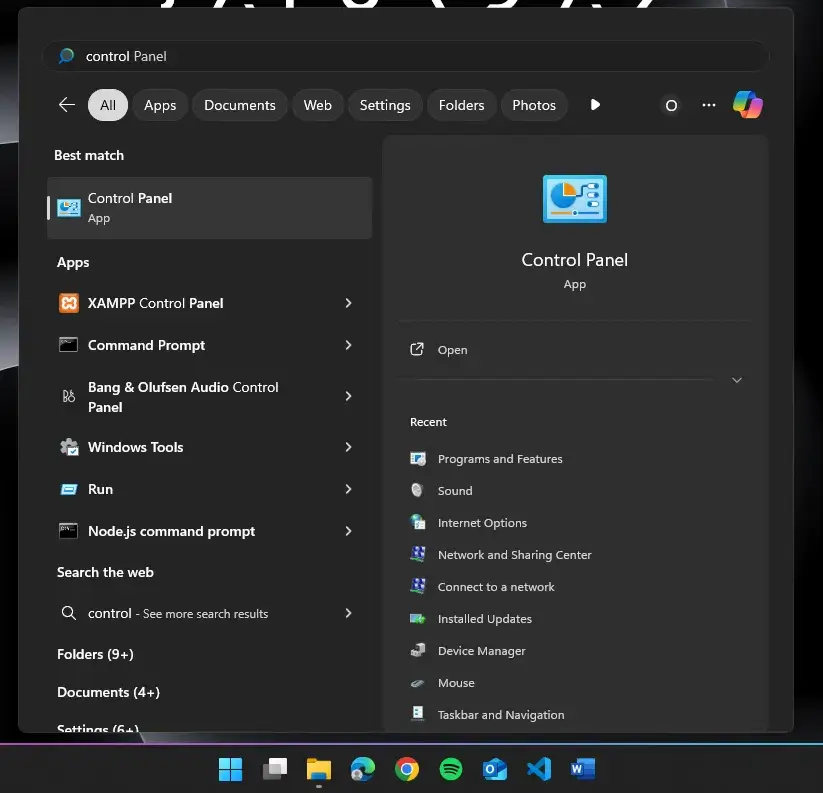823x793 pixels.
Task: Launch Spotify from the taskbar
Action: point(451,769)
